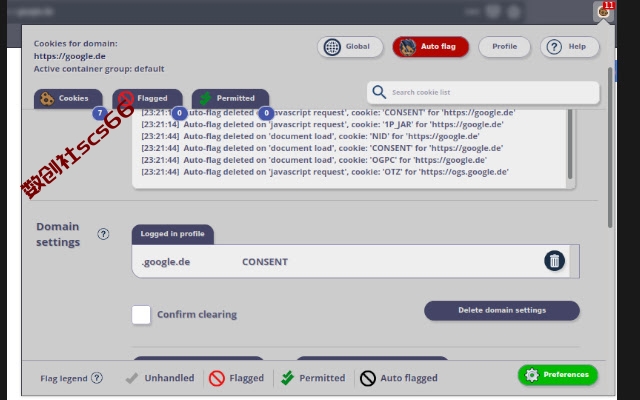Click the globe icon in Global button

332,47
